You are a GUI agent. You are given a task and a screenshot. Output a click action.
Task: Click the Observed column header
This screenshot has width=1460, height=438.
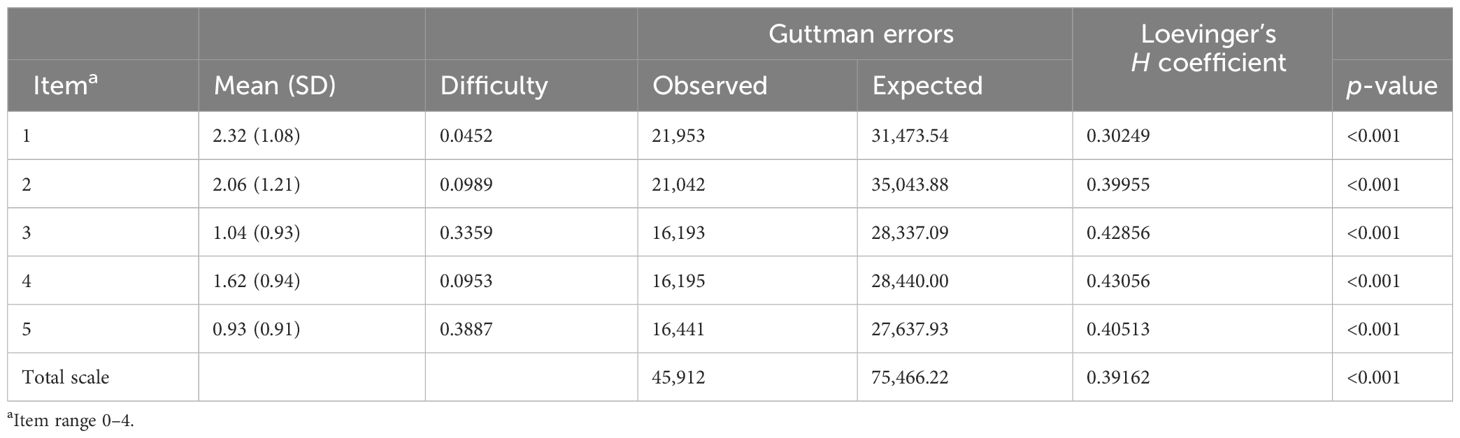[x=709, y=86]
